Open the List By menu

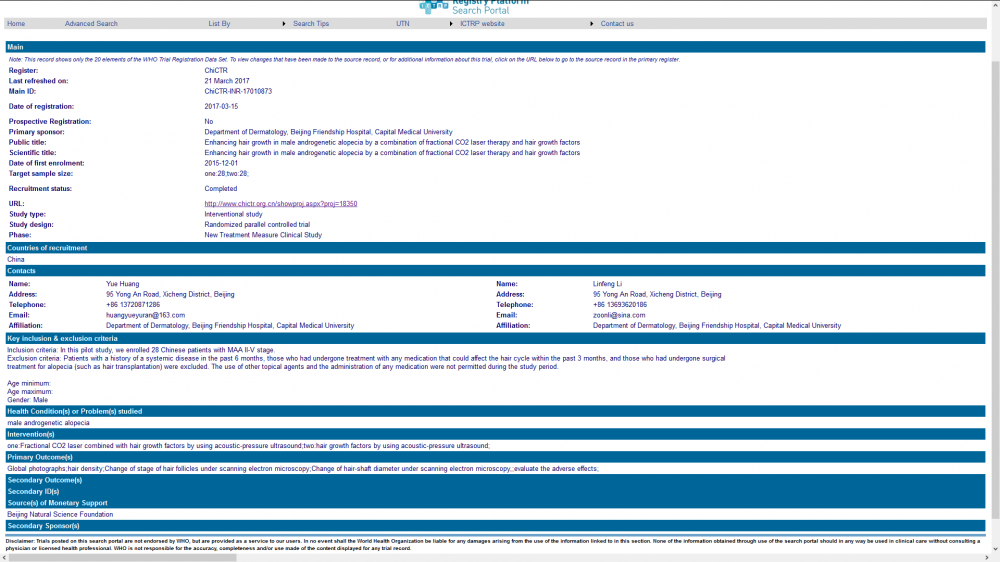click(219, 23)
